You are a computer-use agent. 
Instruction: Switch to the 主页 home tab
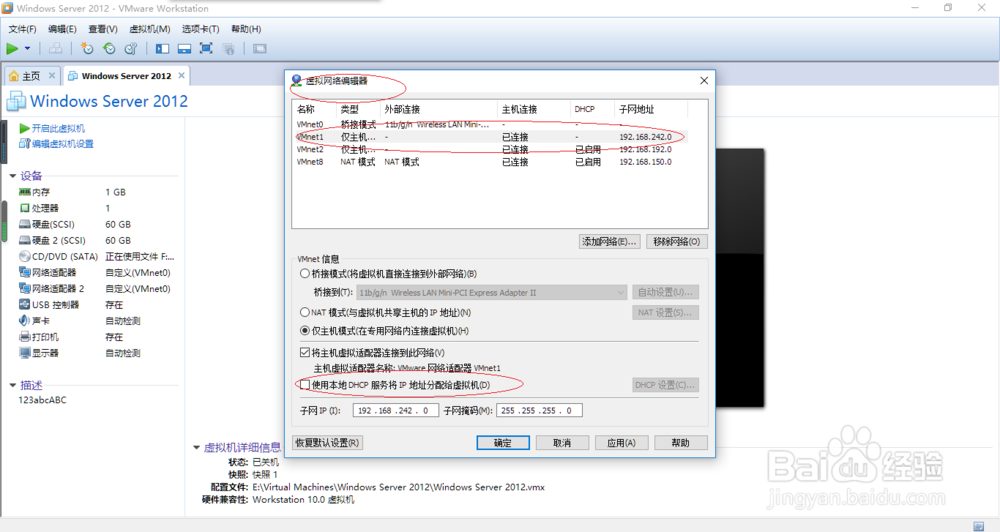(31, 76)
